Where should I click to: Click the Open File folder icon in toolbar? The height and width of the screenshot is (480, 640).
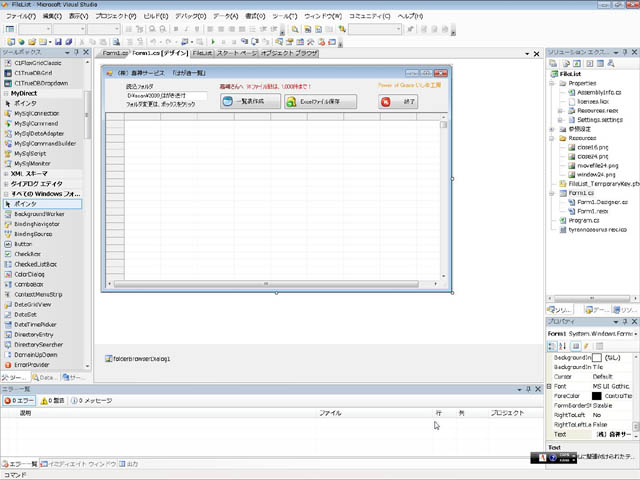(32, 42)
